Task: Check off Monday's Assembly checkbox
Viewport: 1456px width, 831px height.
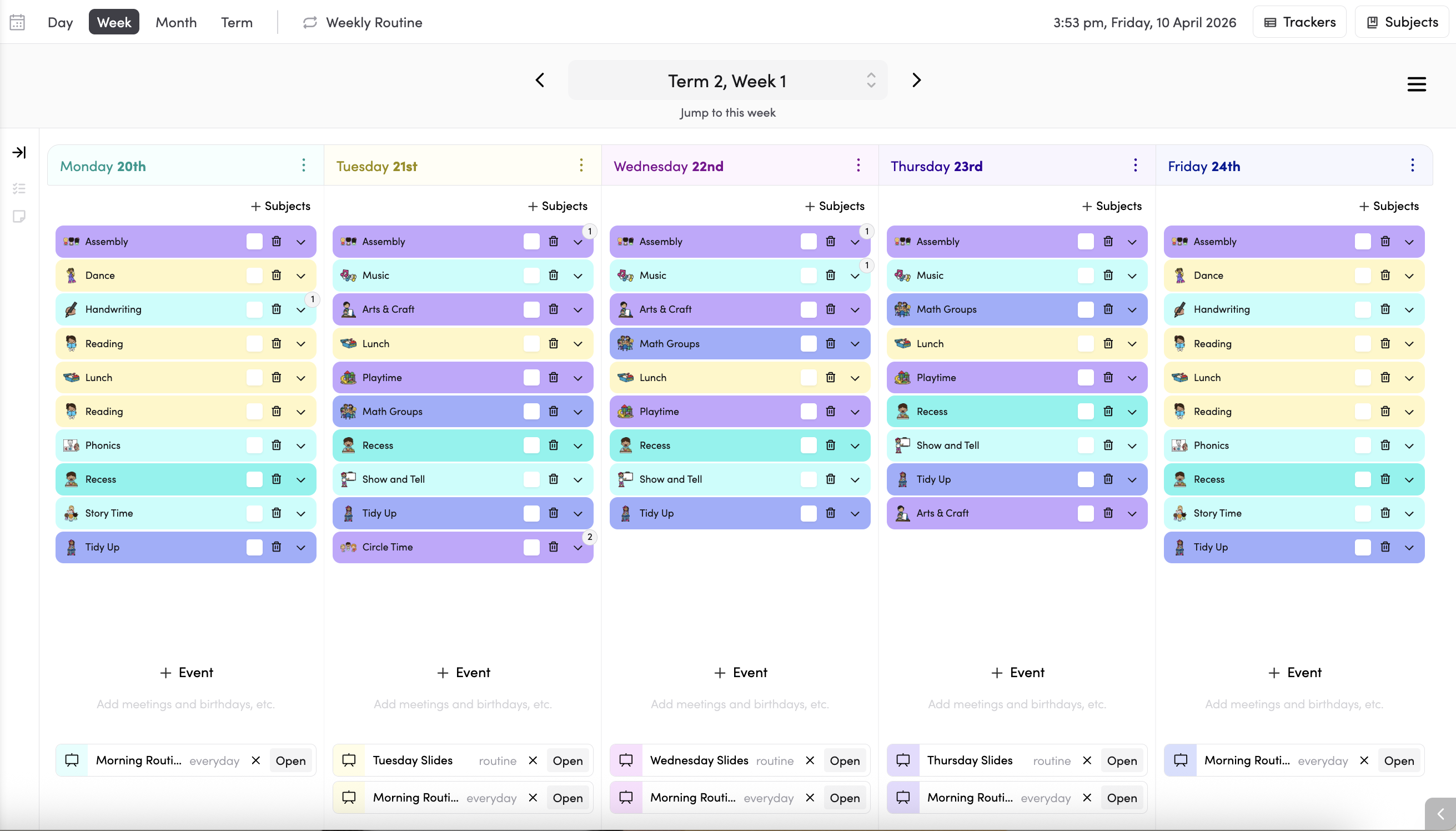Action: (254, 242)
